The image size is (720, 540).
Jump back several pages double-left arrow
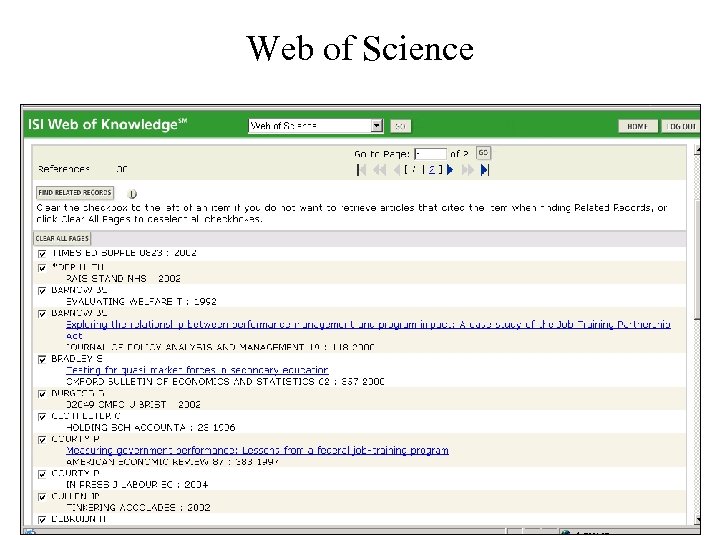tap(379, 170)
